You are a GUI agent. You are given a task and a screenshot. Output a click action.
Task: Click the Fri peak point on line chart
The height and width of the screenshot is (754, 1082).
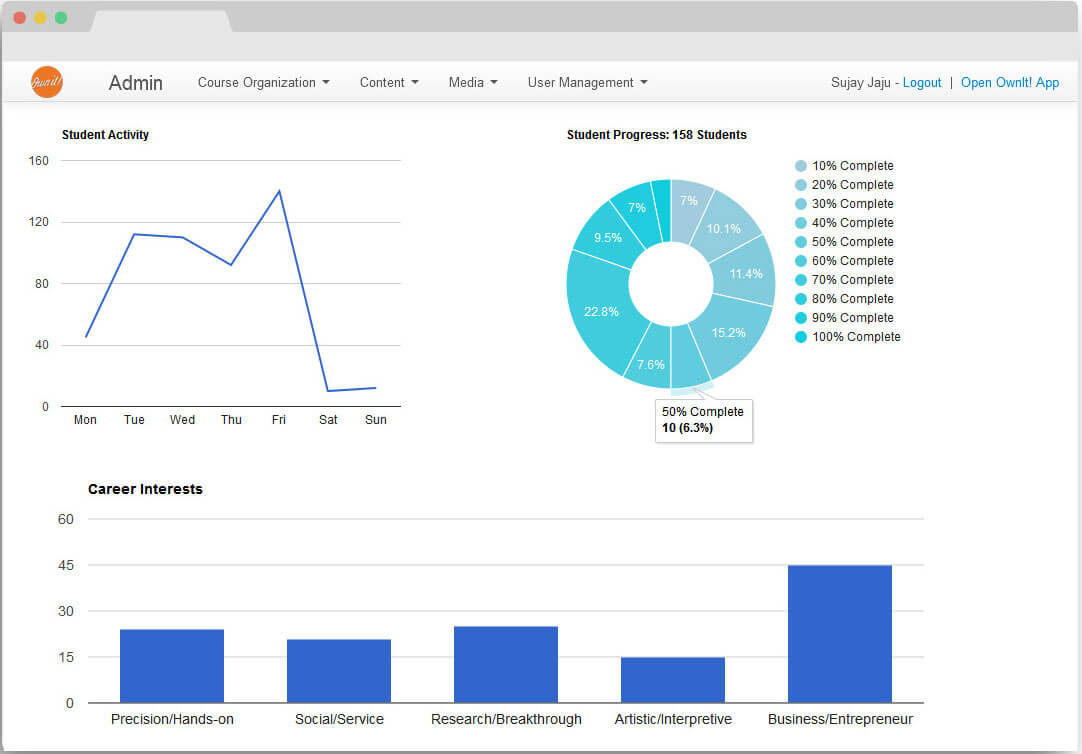279,191
